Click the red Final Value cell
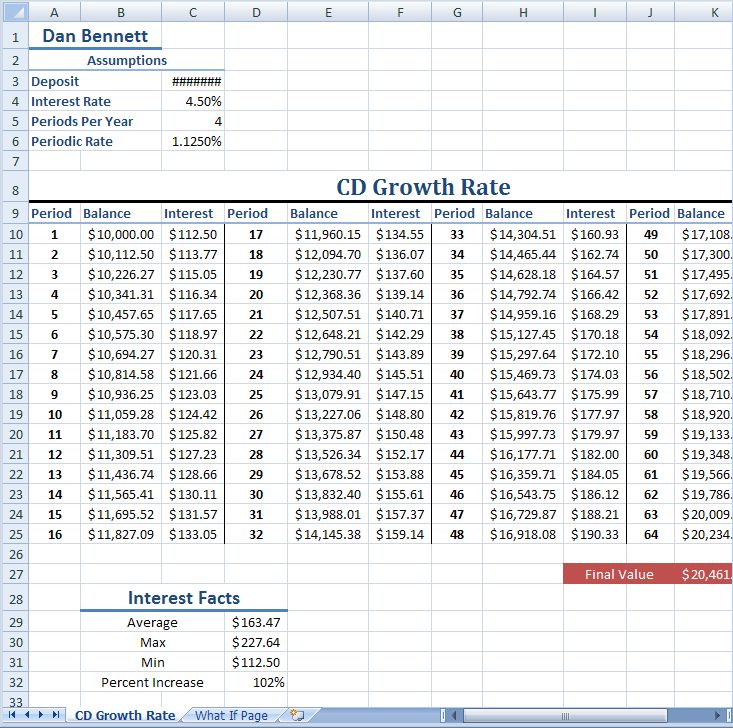 [x=619, y=574]
